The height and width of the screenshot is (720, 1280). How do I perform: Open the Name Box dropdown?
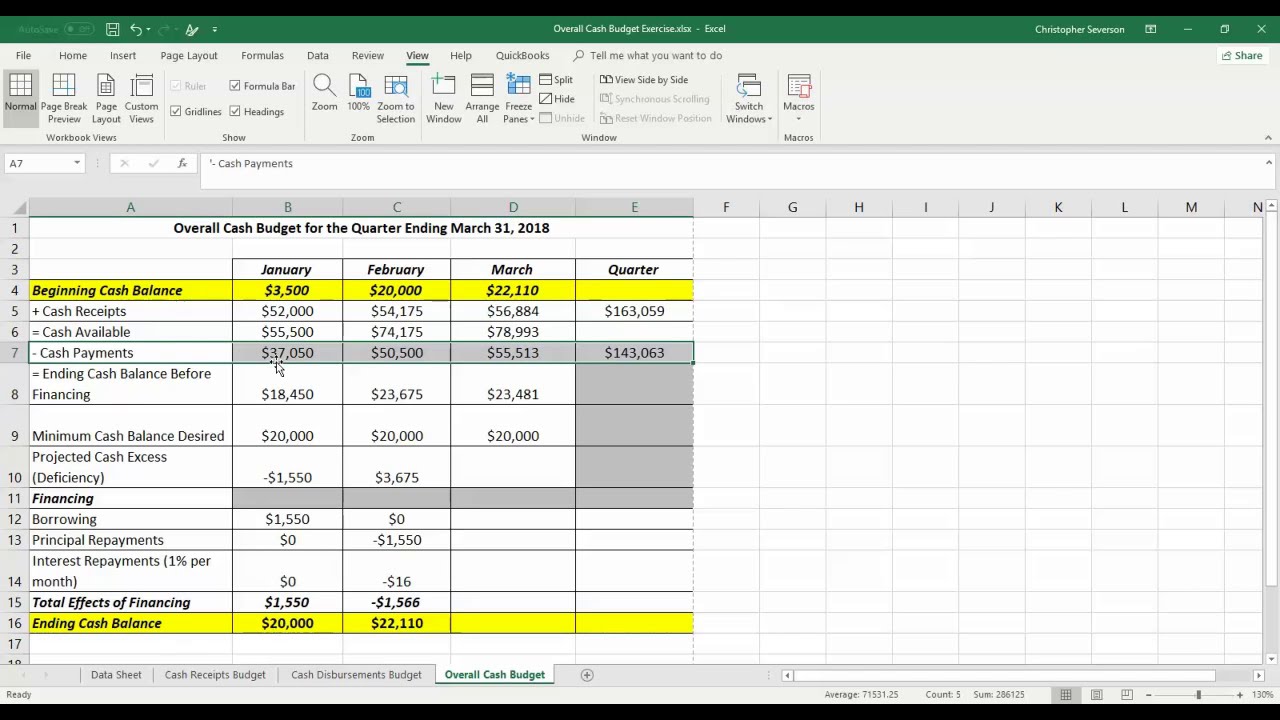77,163
